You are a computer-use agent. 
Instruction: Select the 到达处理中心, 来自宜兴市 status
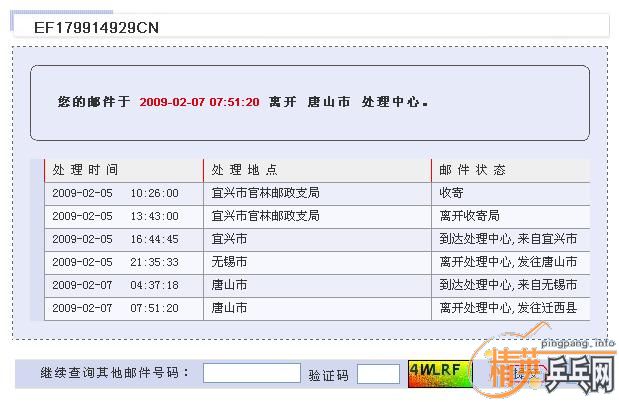pos(508,239)
